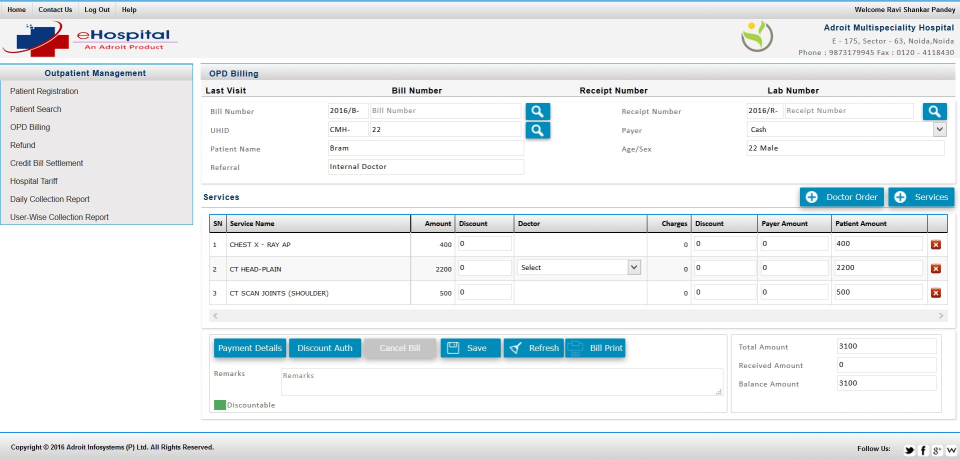Focus the Bill Number input field
The width and height of the screenshot is (960, 459).
click(x=445, y=111)
